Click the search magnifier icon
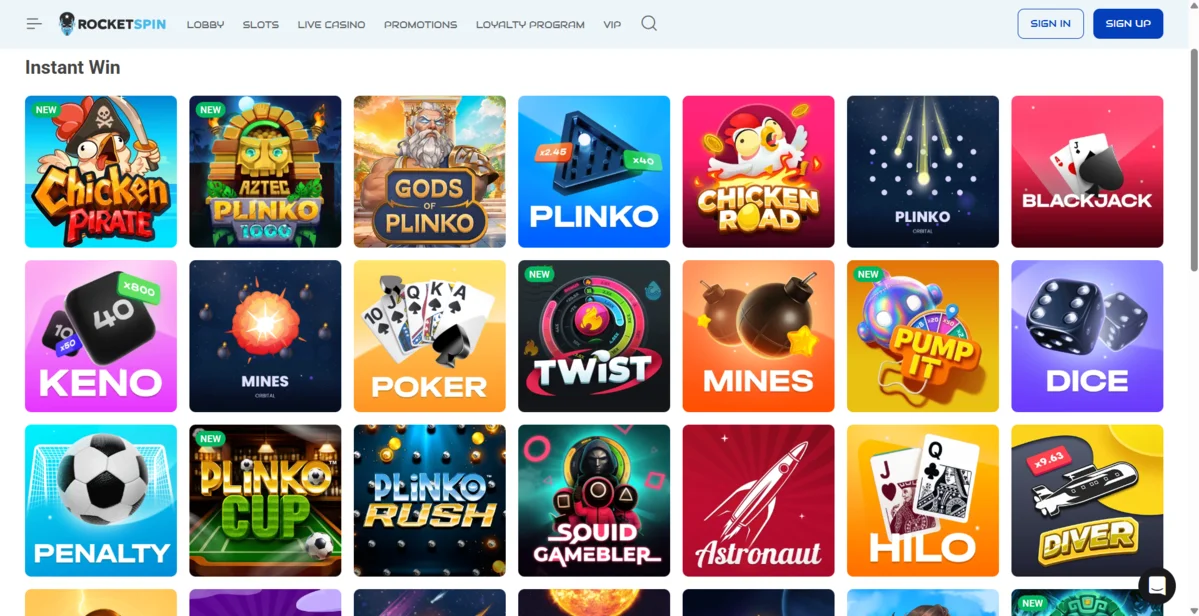 (649, 24)
